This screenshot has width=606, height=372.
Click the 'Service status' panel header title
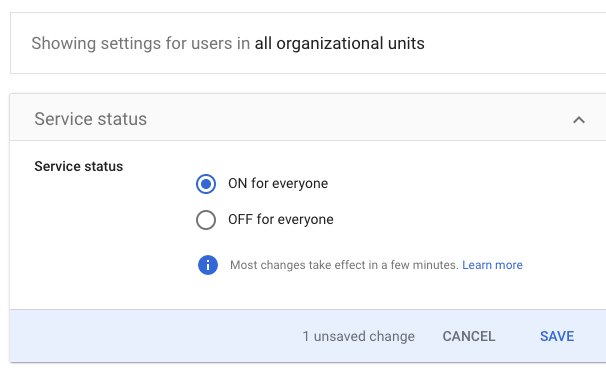90,119
